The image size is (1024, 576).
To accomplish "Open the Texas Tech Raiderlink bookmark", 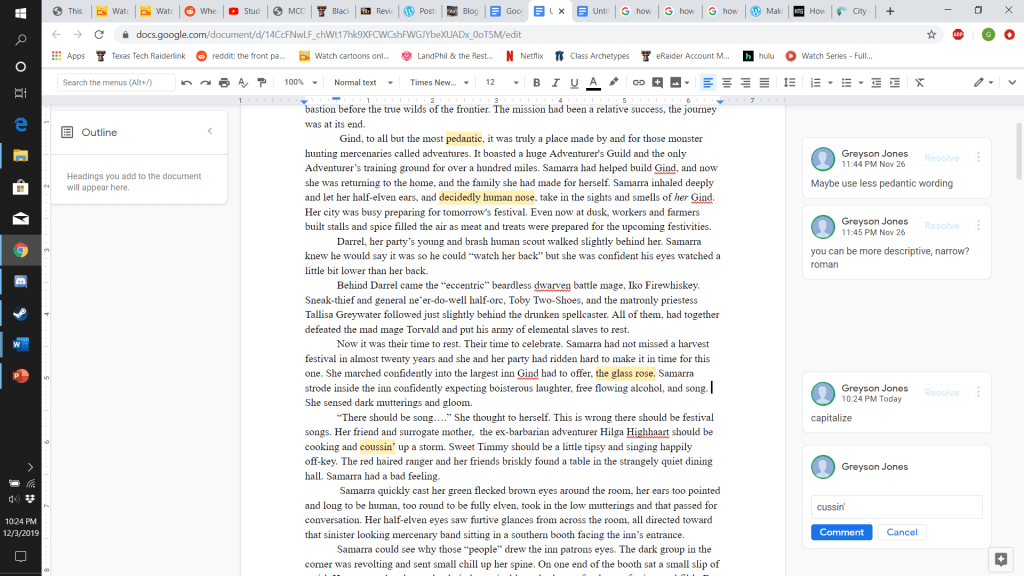I will click(x=147, y=56).
